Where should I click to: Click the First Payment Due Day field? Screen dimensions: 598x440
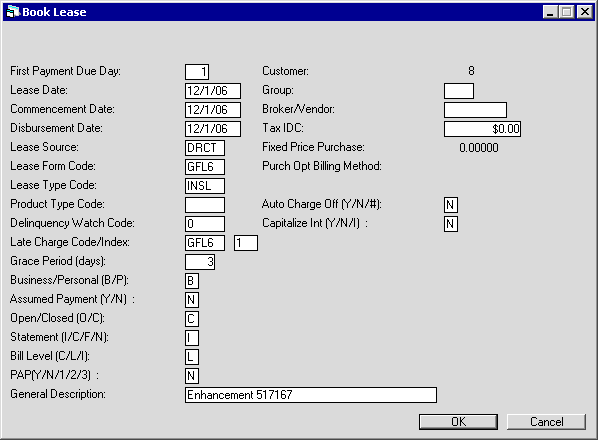click(x=197, y=72)
